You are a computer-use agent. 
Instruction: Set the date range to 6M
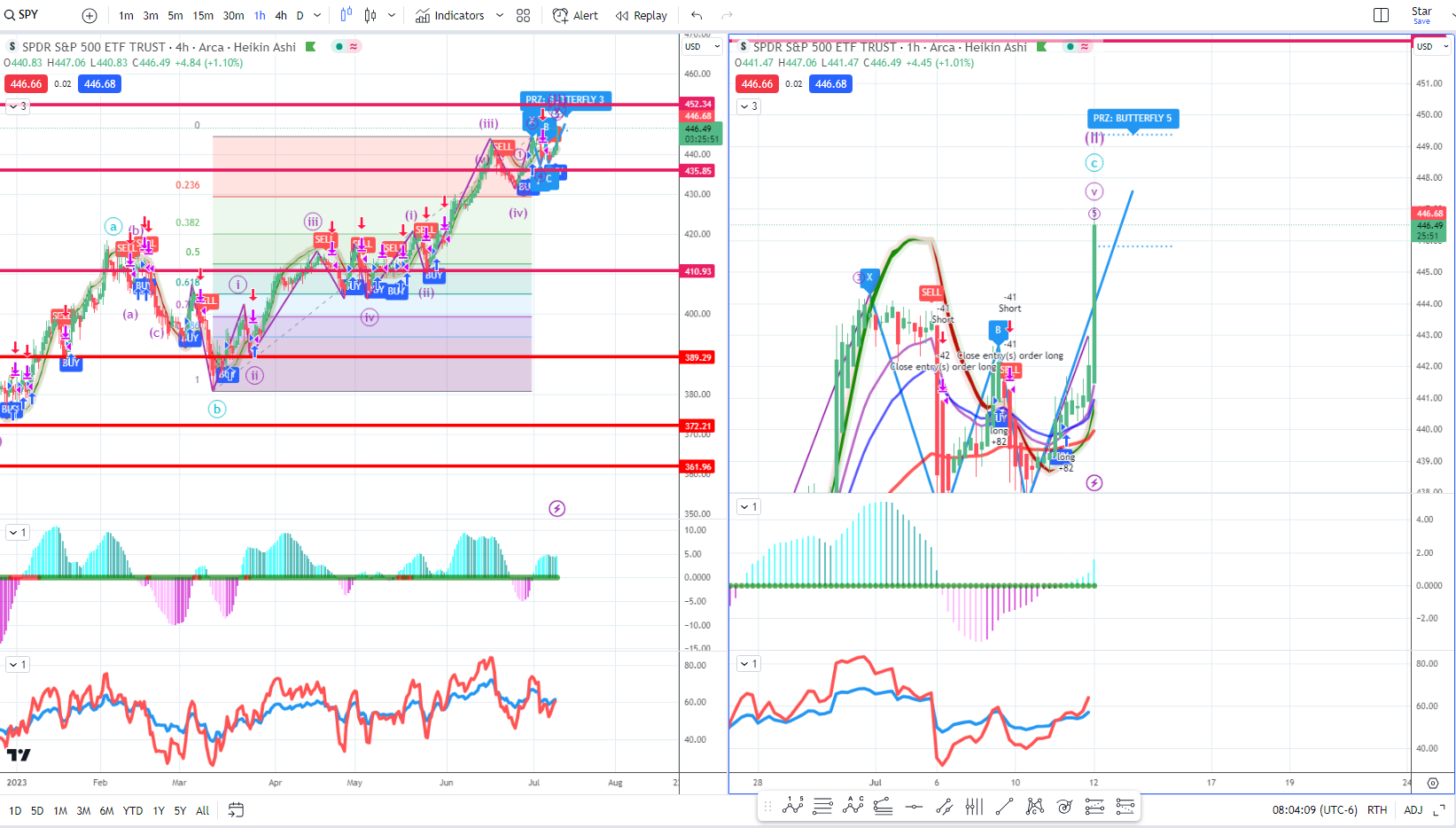(106, 810)
